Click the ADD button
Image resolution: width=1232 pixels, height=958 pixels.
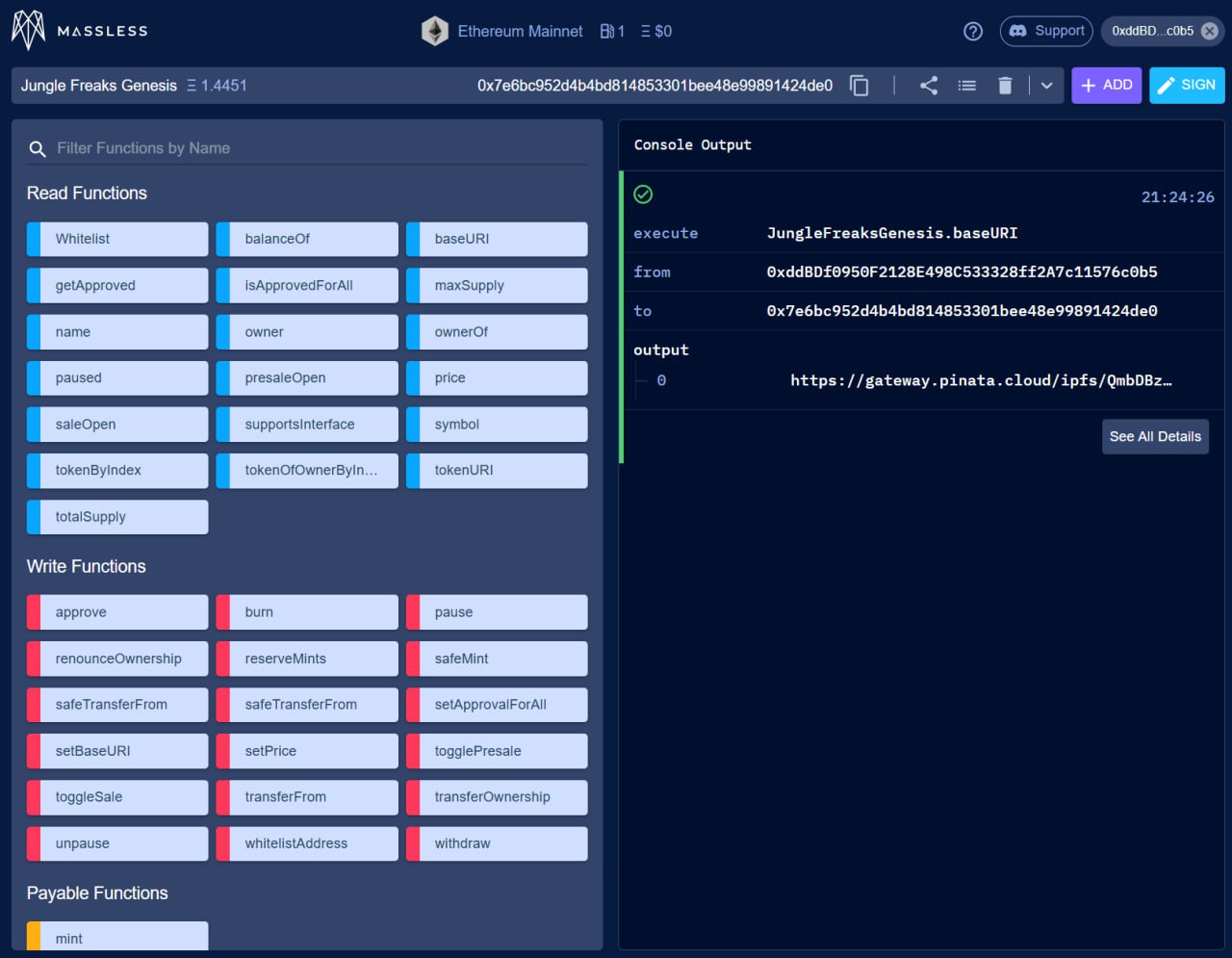(x=1107, y=85)
